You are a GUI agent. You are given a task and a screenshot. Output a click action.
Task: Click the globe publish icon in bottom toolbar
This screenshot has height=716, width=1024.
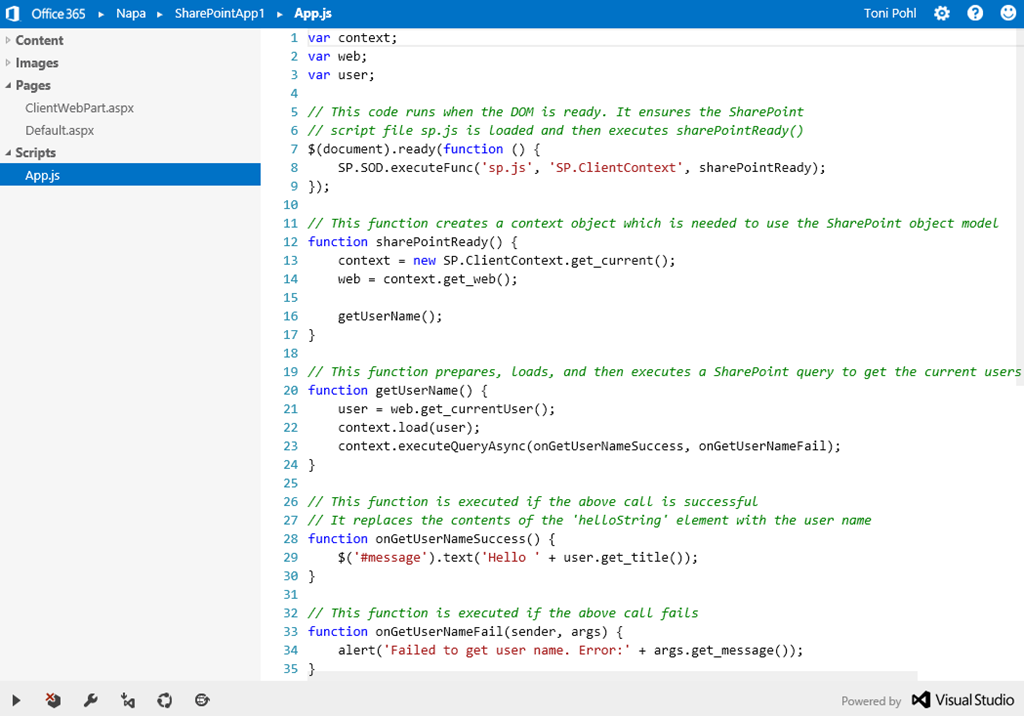coord(202,701)
